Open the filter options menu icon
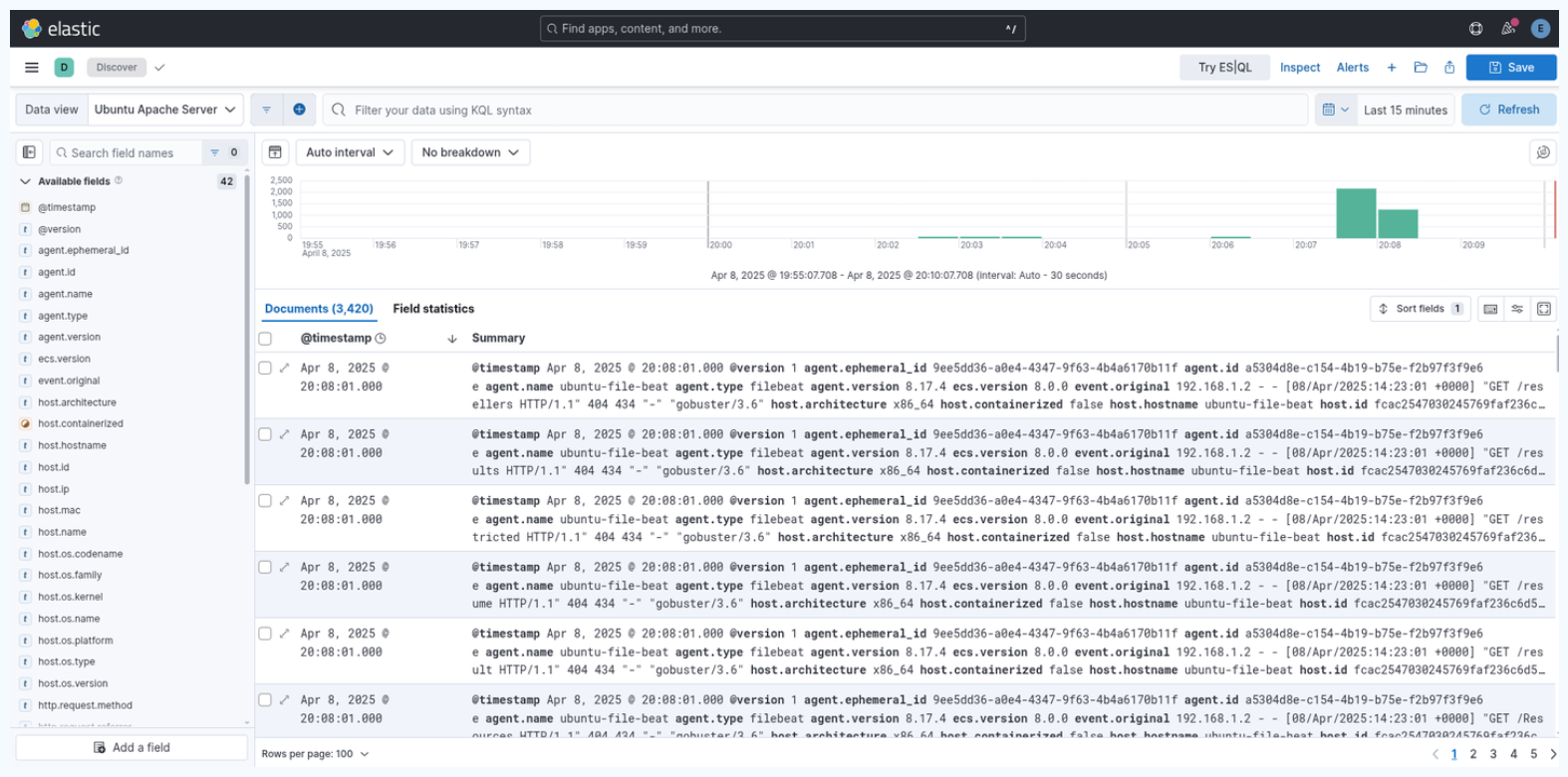This screenshot has height=777, width=1568. tap(266, 110)
